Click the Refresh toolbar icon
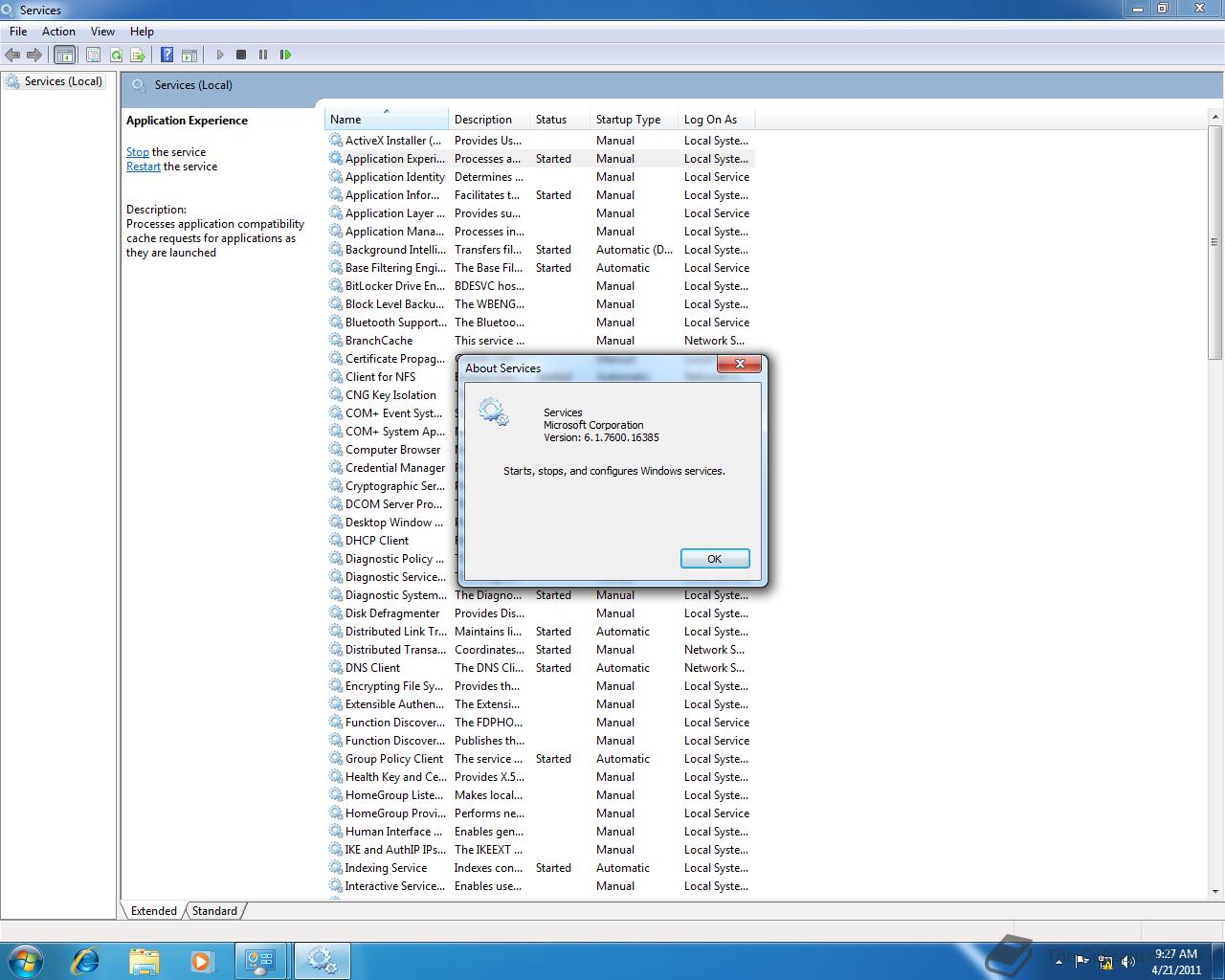The height and width of the screenshot is (980, 1225). [116, 55]
